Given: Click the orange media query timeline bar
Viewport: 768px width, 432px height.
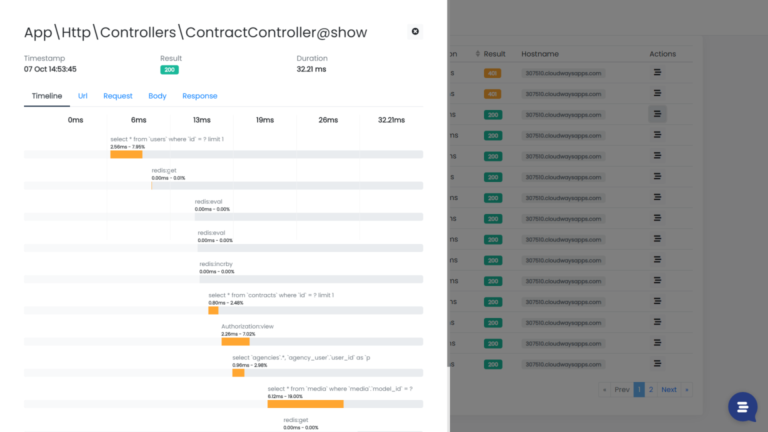Looking at the screenshot, I should pyautogui.click(x=305, y=404).
